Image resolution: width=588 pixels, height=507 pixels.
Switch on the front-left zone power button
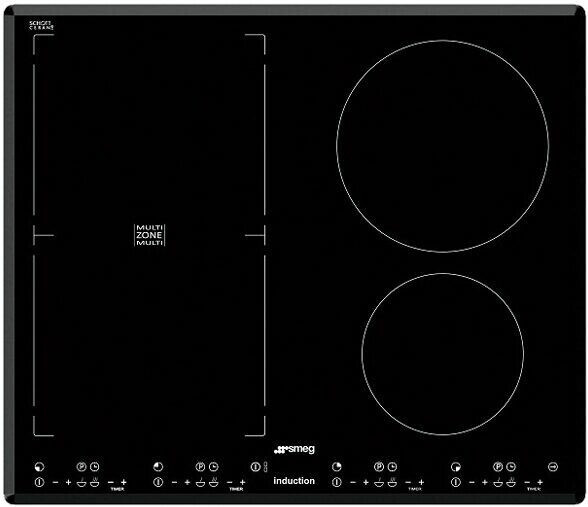tap(39, 482)
